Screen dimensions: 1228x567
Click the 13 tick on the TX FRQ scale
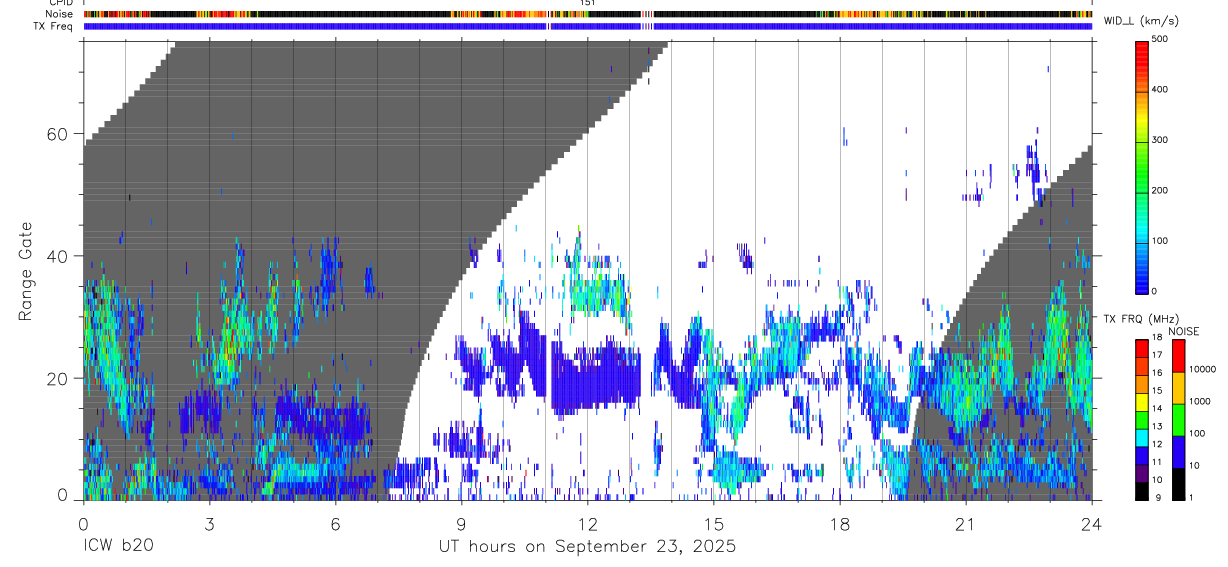pos(1157,427)
